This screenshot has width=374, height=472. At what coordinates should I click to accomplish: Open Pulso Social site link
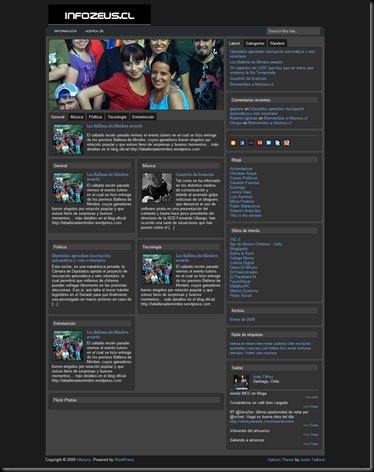[241, 295]
